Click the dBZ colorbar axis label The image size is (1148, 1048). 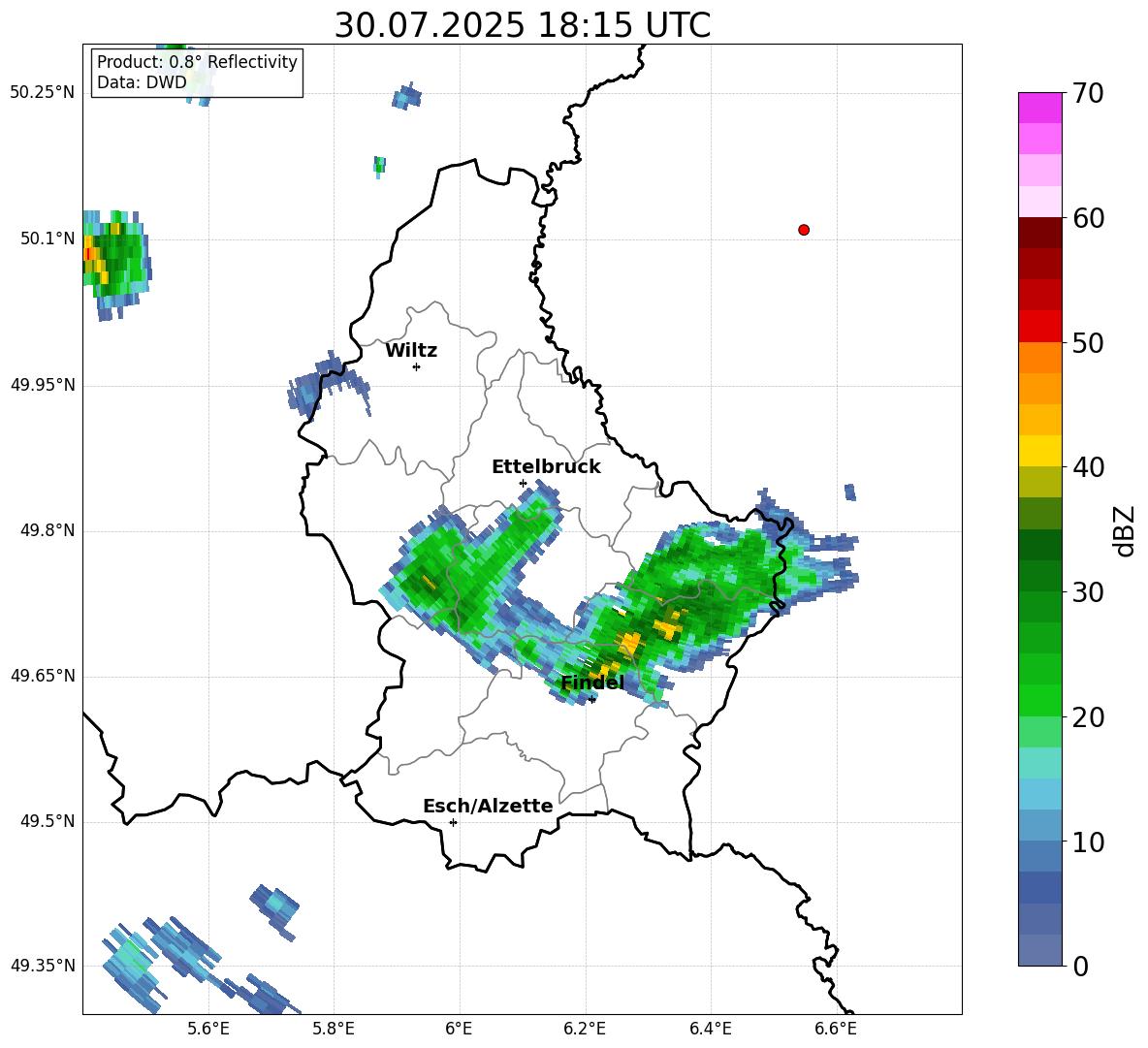point(1126,530)
